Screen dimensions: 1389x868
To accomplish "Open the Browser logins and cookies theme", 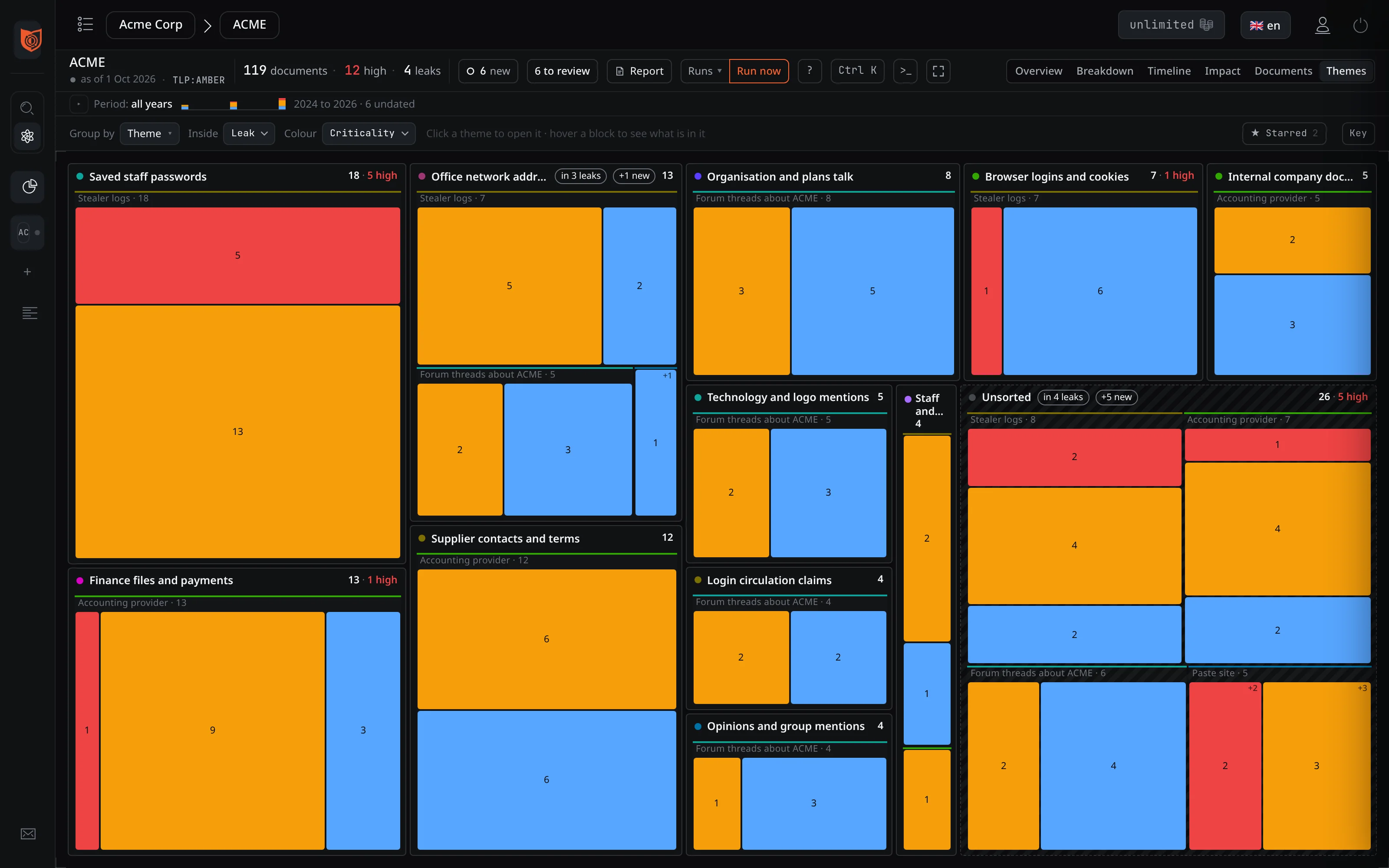I will point(1056,176).
